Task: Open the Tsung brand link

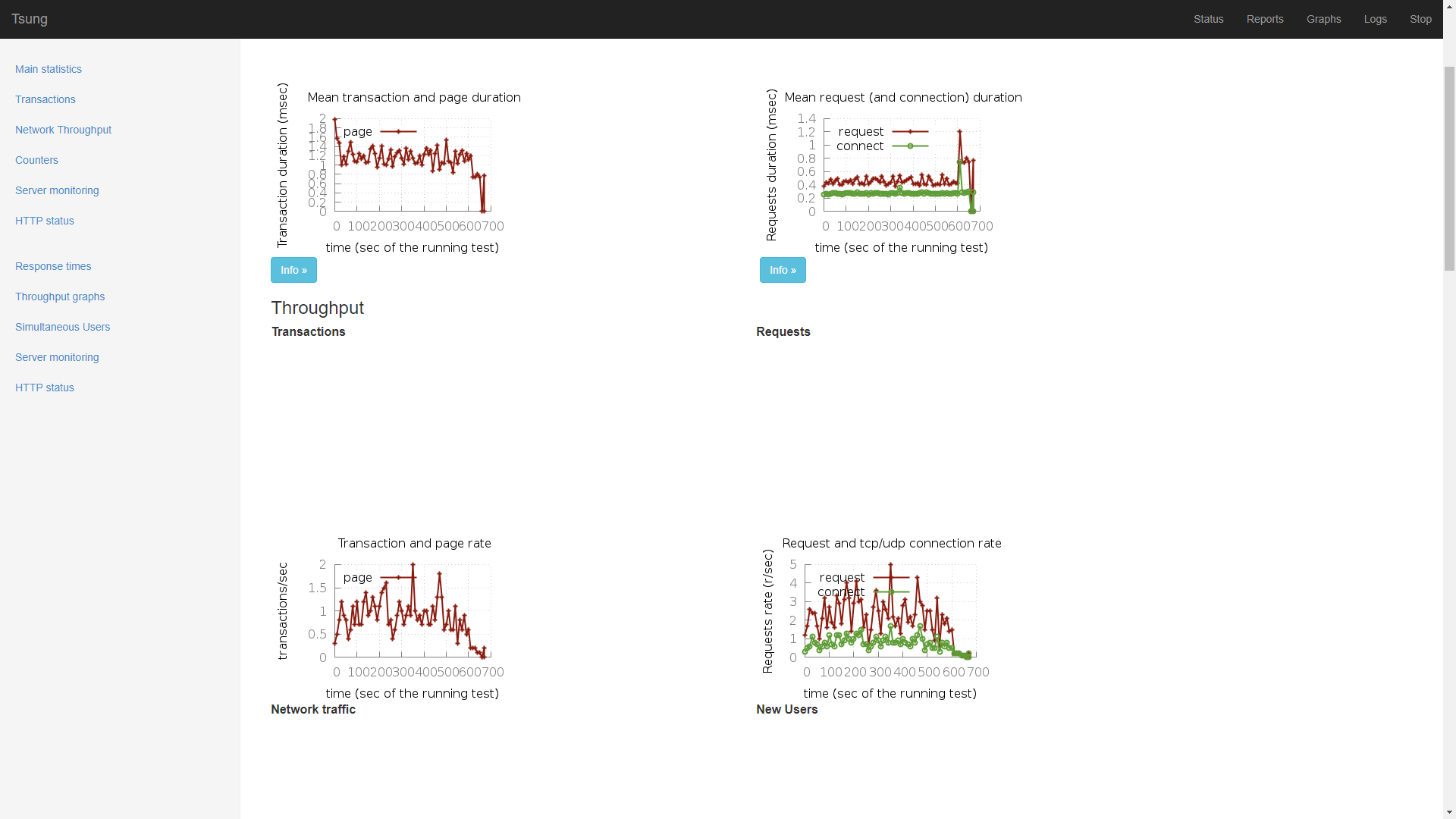Action: coord(30,19)
